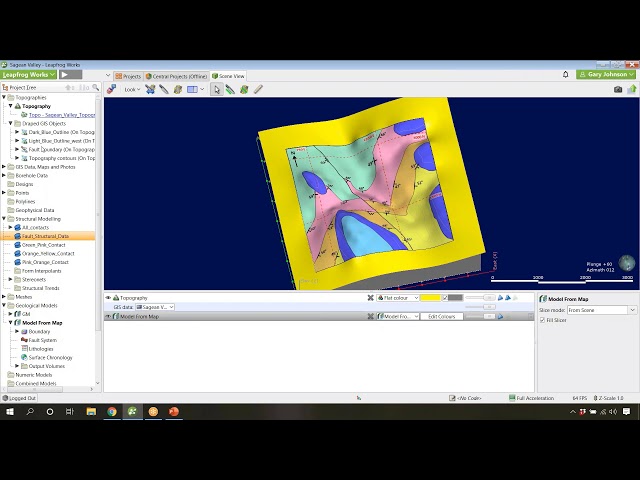This screenshot has width=640, height=480.
Task: Click the draw points tool icon
Action: tap(244, 89)
